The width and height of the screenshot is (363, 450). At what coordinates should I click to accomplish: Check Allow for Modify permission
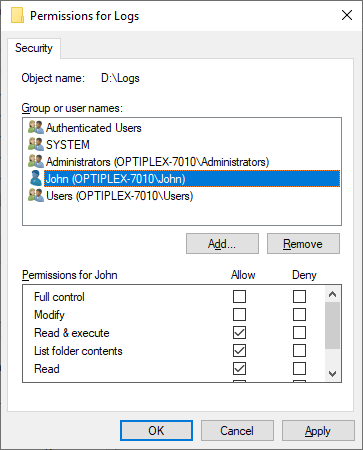click(239, 314)
